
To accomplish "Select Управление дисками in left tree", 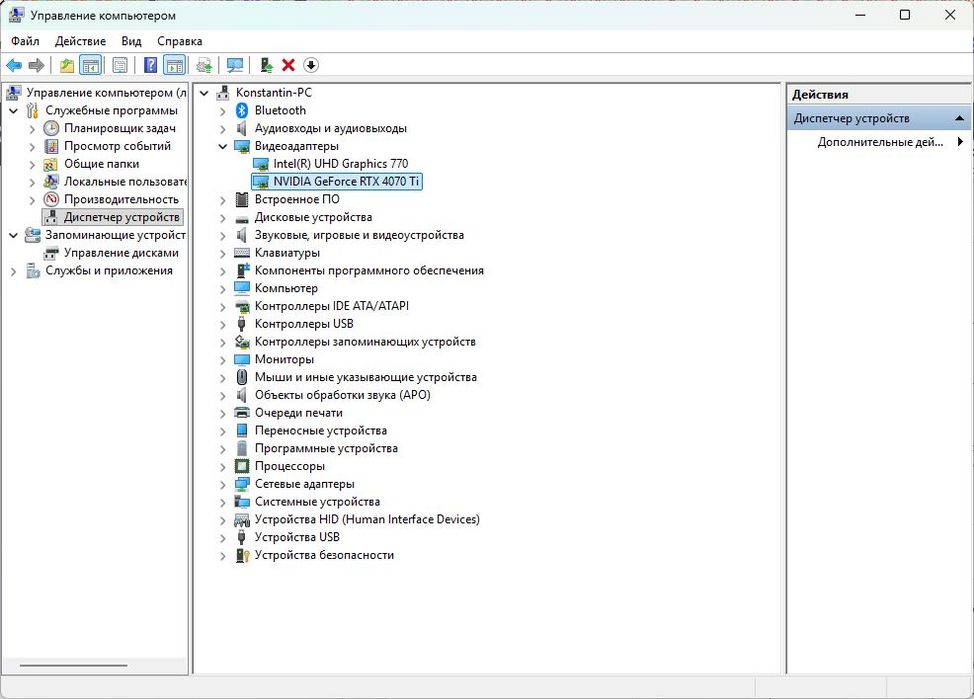I will point(121,253).
